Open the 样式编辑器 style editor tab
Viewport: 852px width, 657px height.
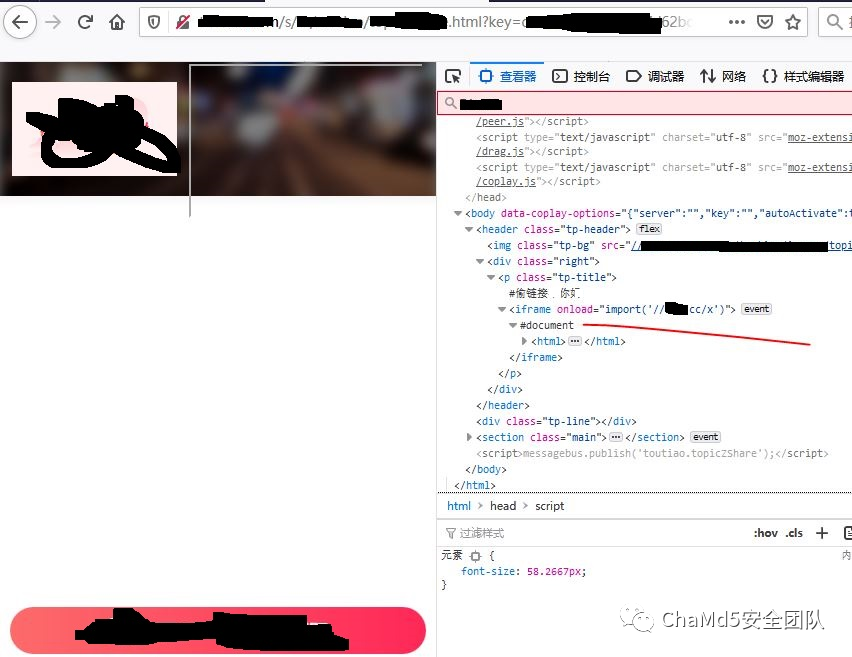click(803, 77)
